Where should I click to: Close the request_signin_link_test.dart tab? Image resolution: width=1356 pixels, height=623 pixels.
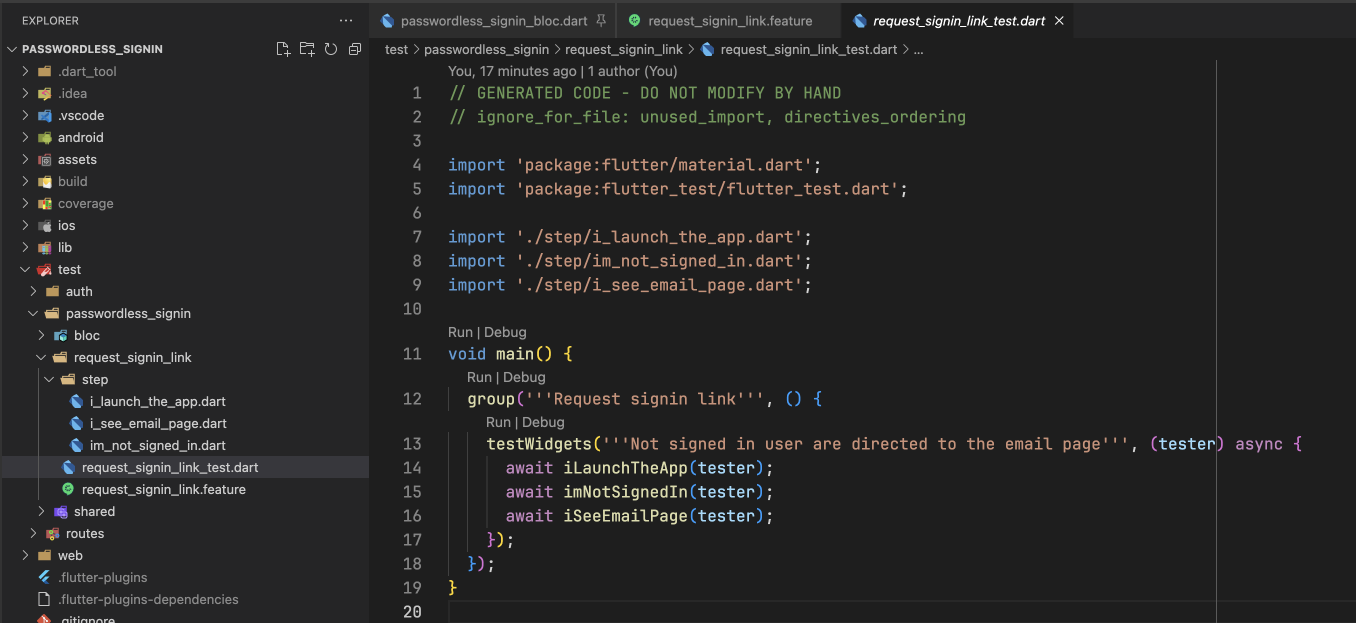[x=1059, y=20]
